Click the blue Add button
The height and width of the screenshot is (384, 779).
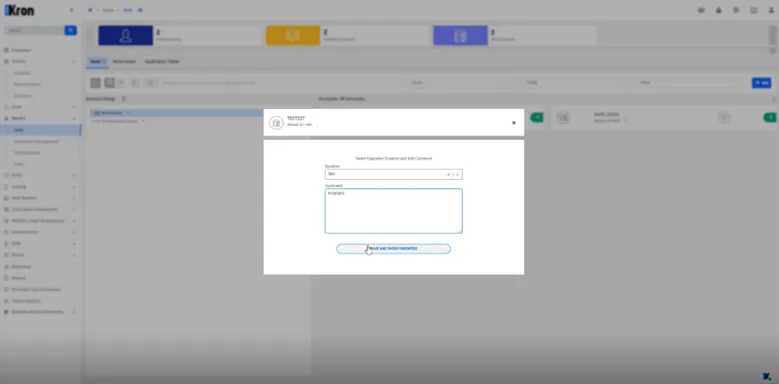coord(761,82)
